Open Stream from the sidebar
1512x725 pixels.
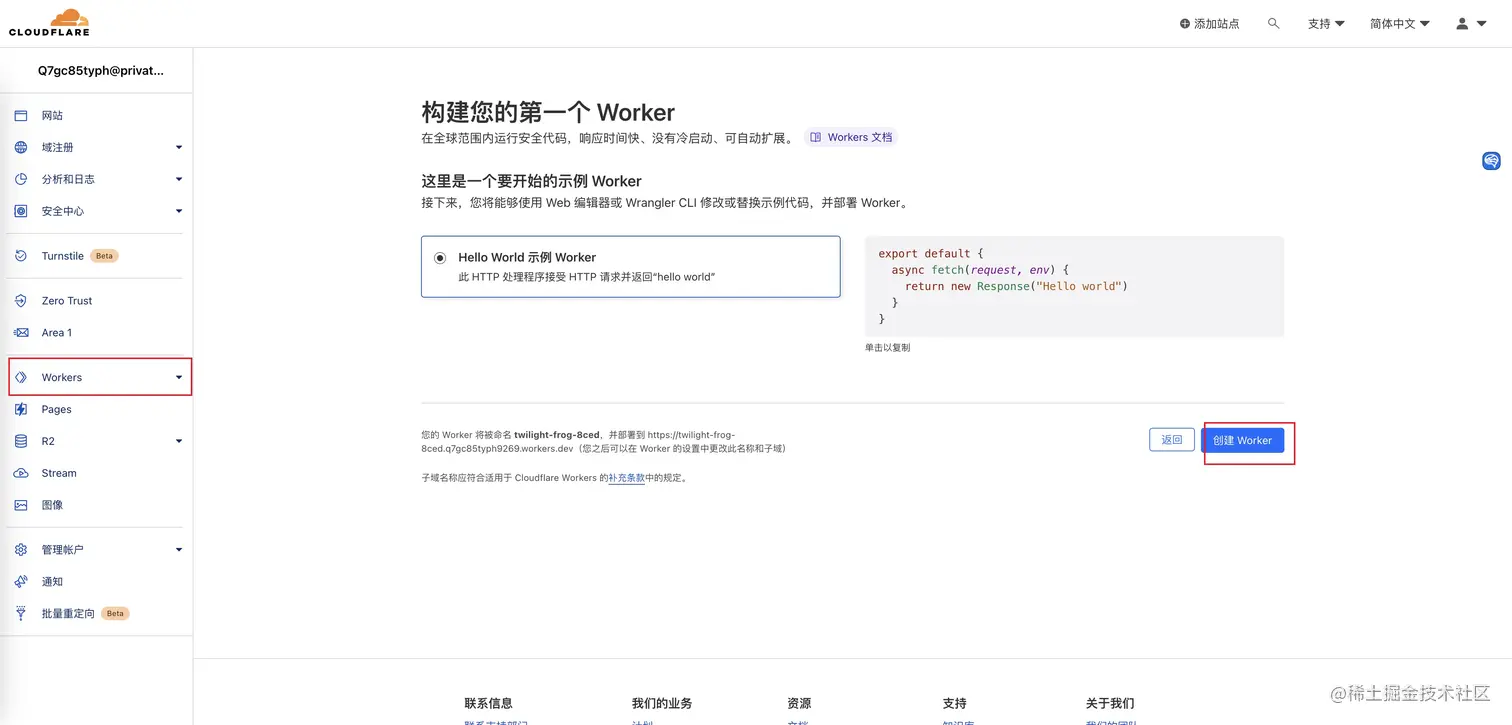coord(58,473)
